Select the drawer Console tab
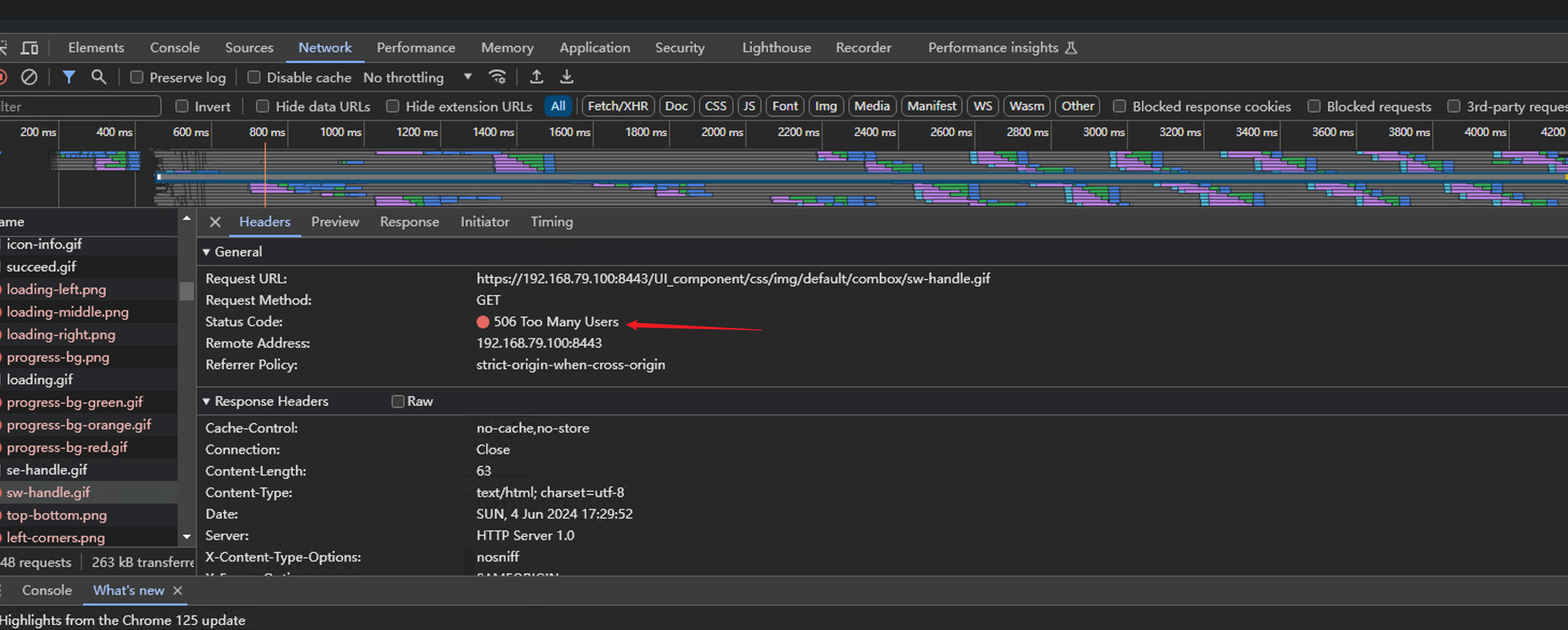Screen dimensions: 1568x630 coord(47,590)
